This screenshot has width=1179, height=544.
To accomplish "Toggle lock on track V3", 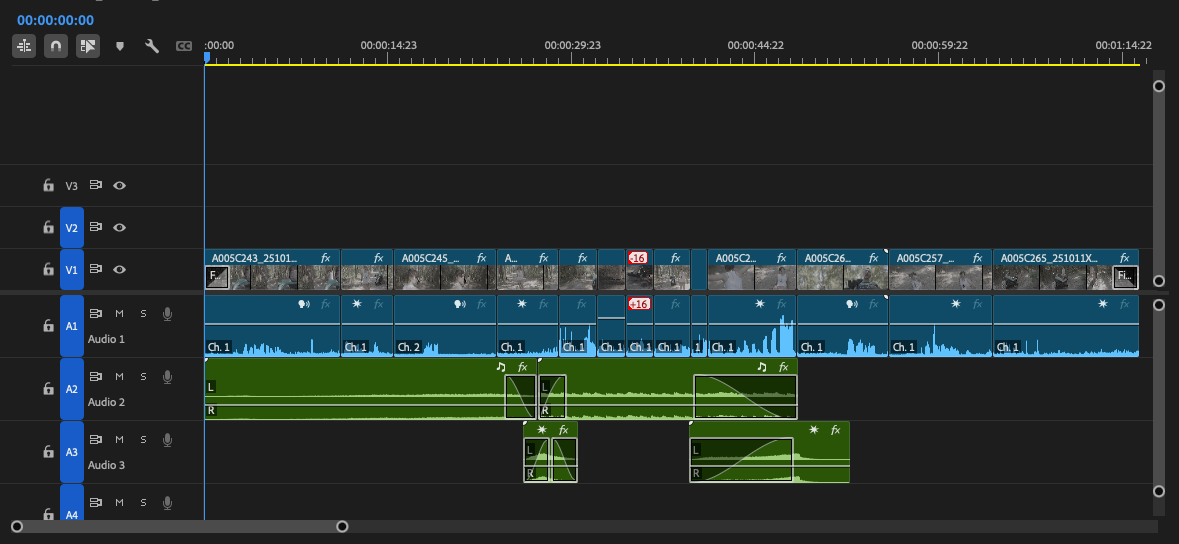I will [48, 185].
